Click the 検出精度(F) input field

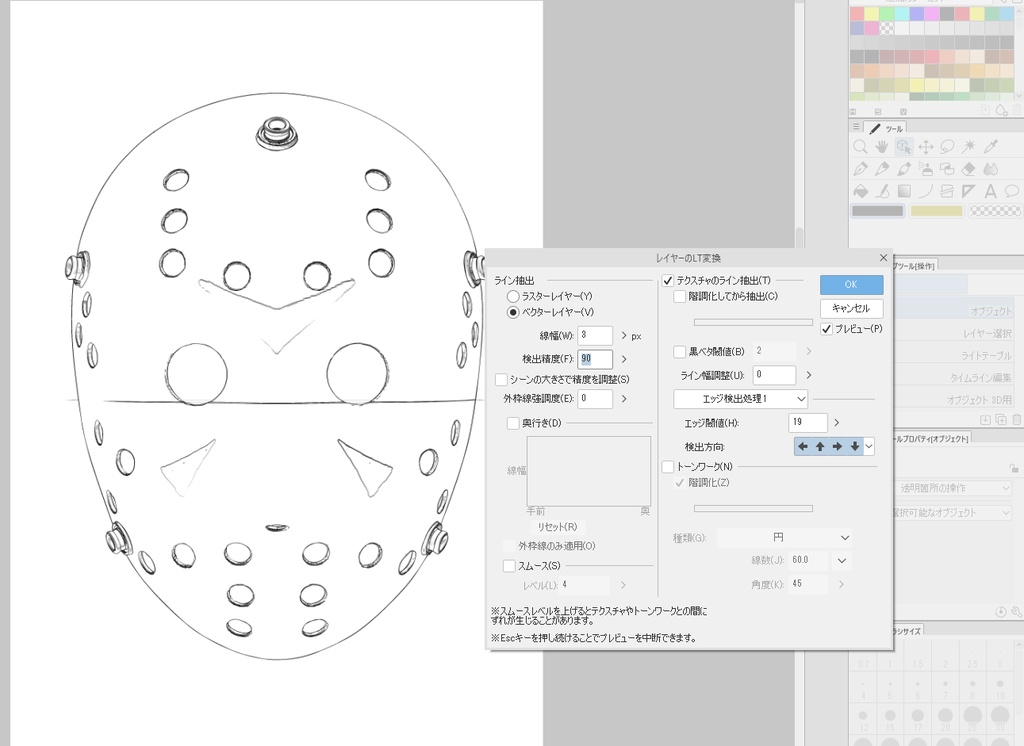point(595,359)
